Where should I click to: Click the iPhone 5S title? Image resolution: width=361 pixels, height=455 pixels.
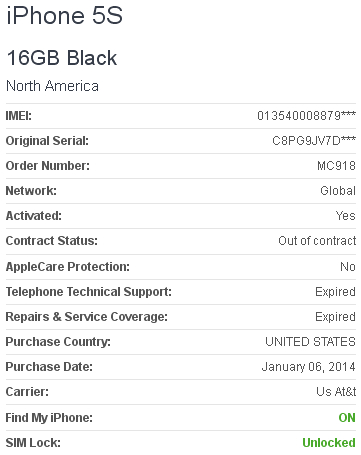[65, 15]
